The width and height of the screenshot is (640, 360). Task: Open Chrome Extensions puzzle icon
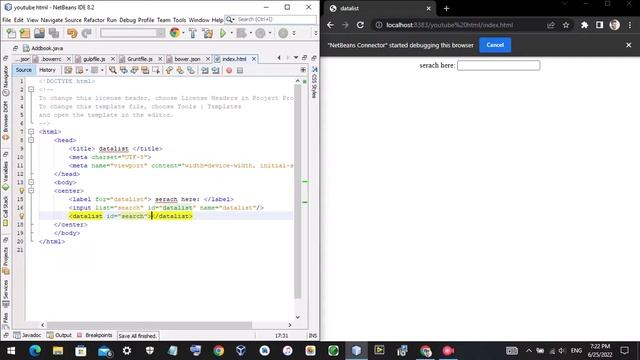(x=584, y=25)
